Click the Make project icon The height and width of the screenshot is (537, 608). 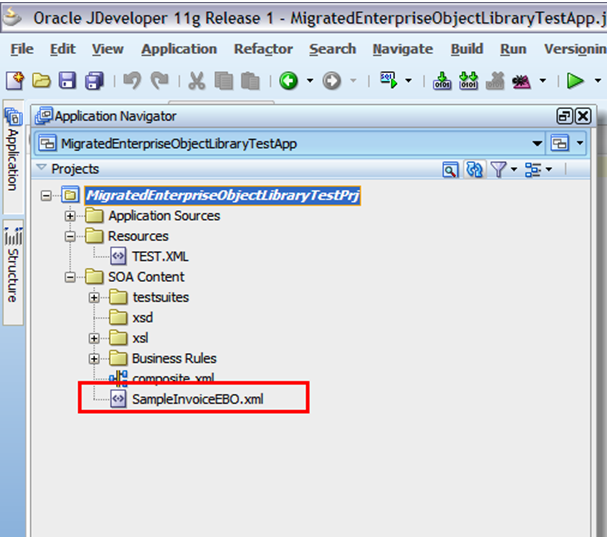click(x=442, y=81)
